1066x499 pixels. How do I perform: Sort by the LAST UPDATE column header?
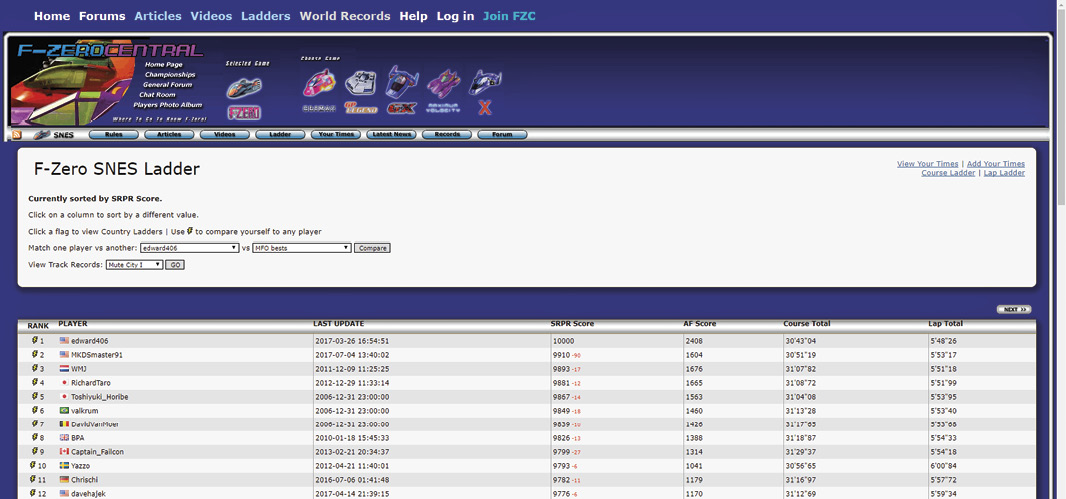[339, 324]
